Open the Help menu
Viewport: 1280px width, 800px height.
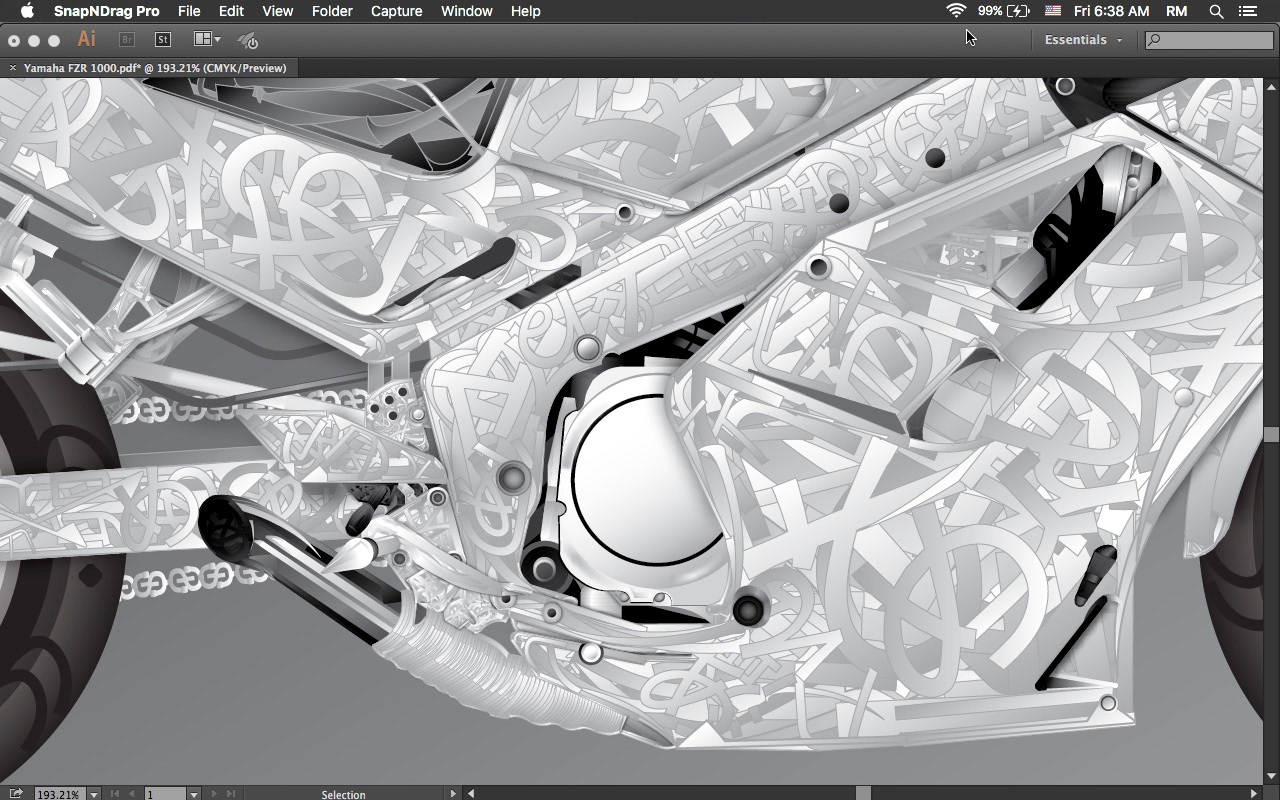point(525,11)
